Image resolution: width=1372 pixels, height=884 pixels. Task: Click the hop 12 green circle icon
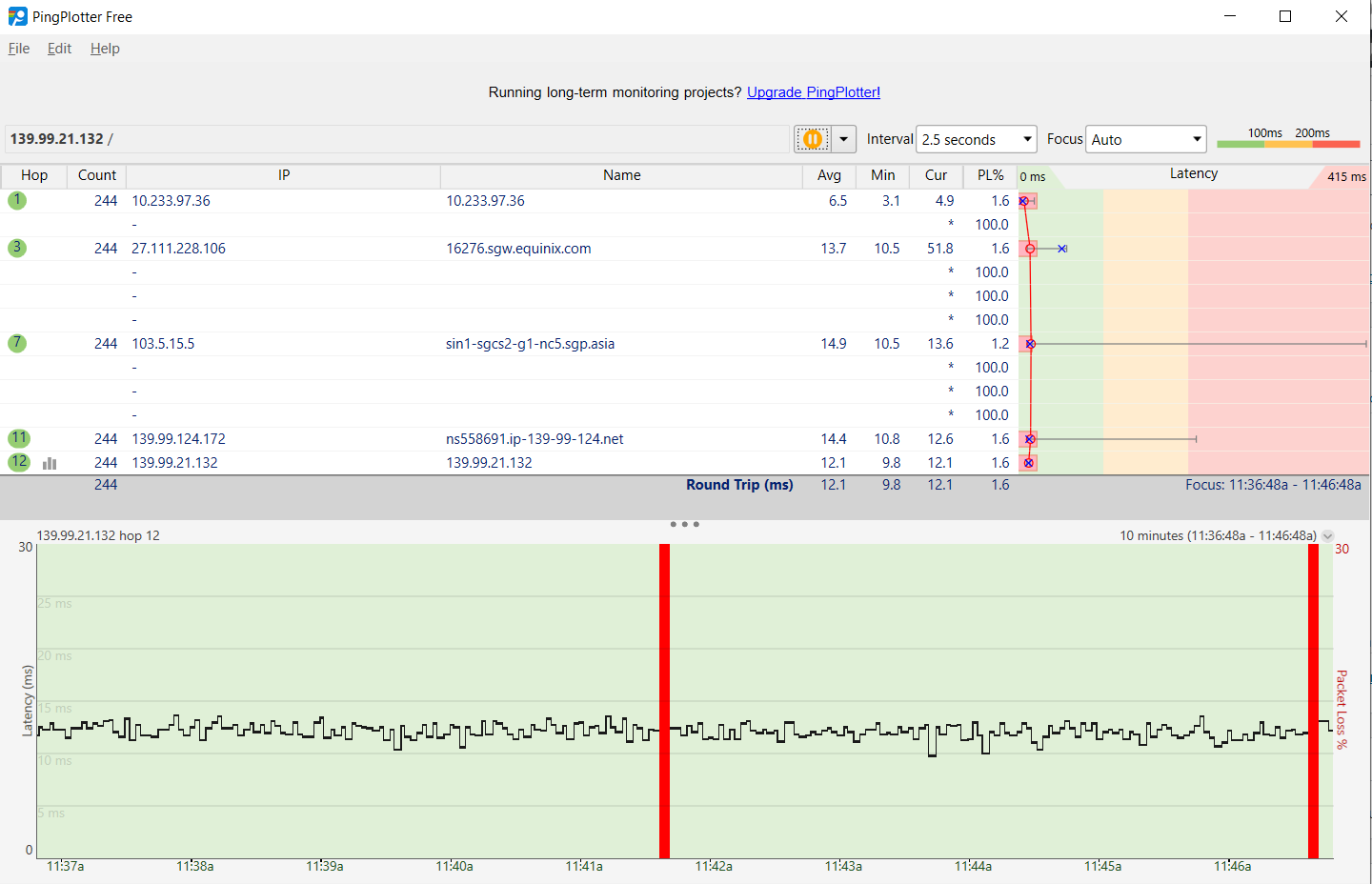(19, 462)
